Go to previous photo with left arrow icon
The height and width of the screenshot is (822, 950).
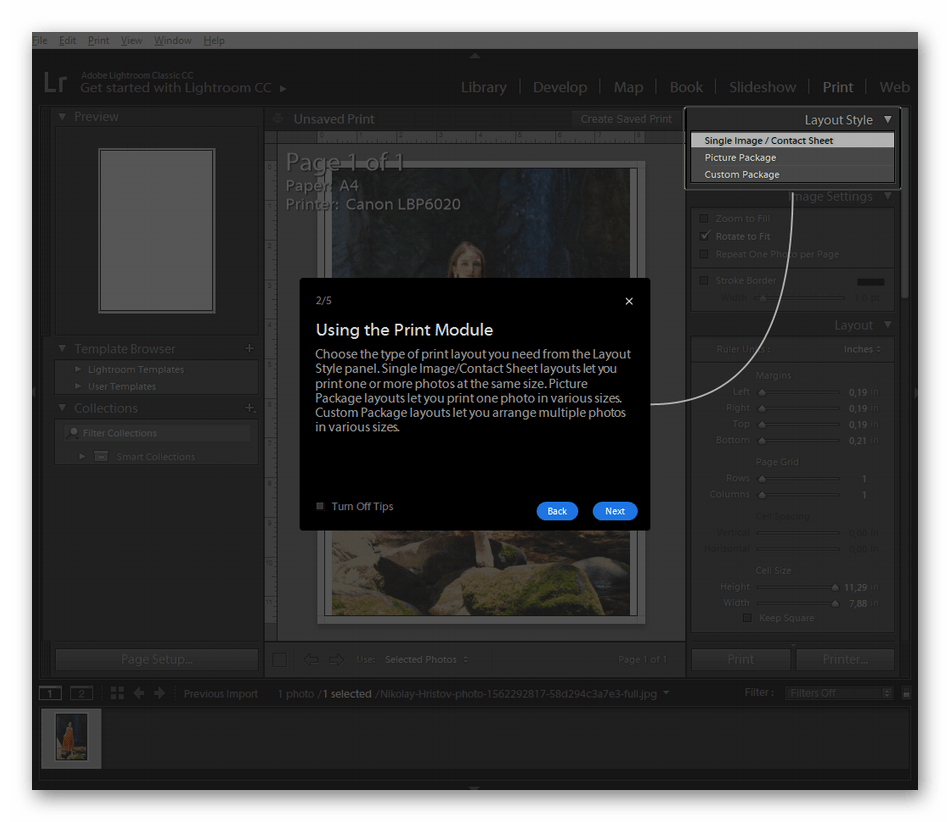click(x=139, y=693)
